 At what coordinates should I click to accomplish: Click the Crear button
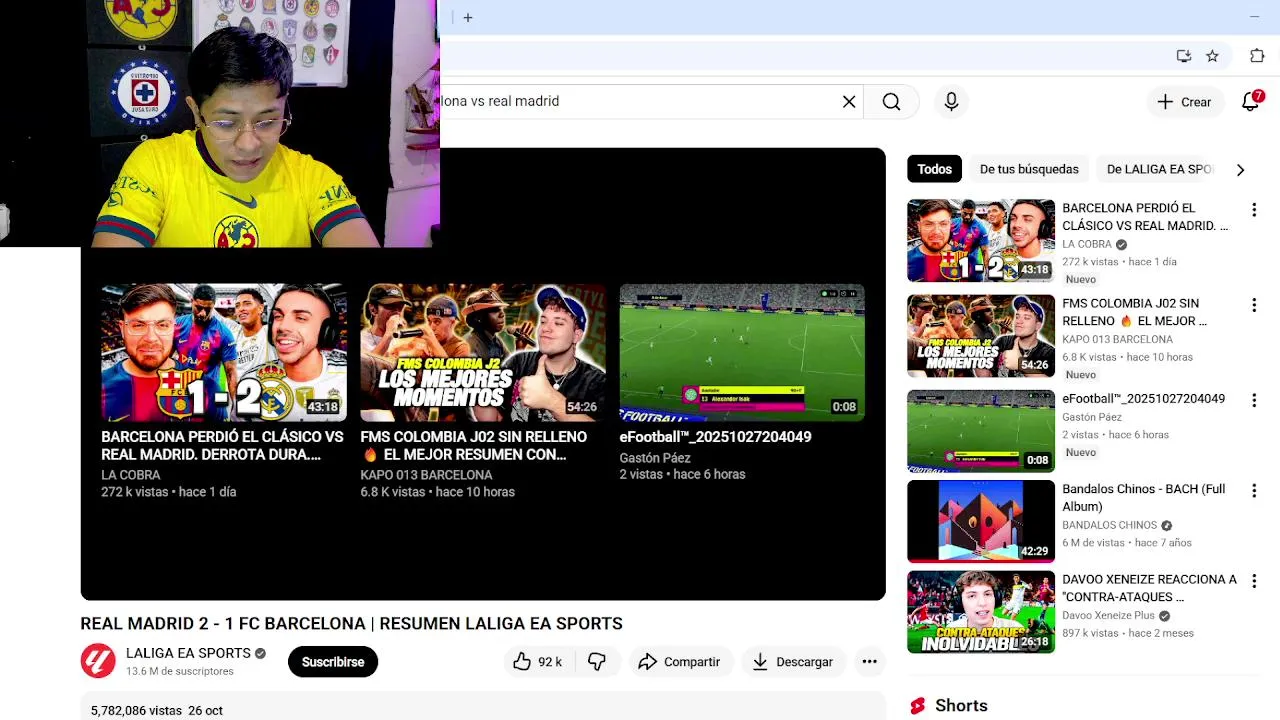(1184, 101)
